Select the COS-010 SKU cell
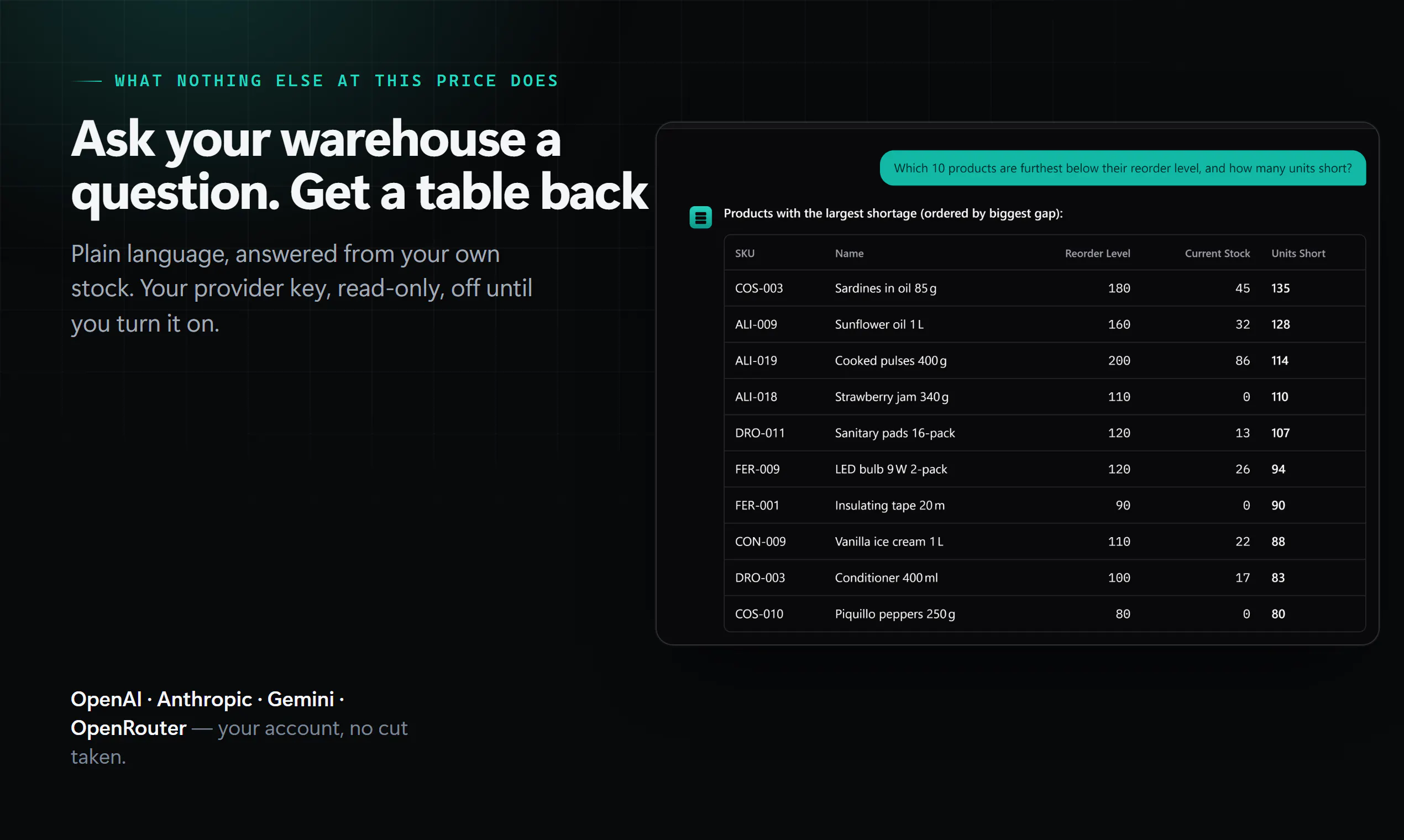Image resolution: width=1404 pixels, height=840 pixels. [x=758, y=614]
